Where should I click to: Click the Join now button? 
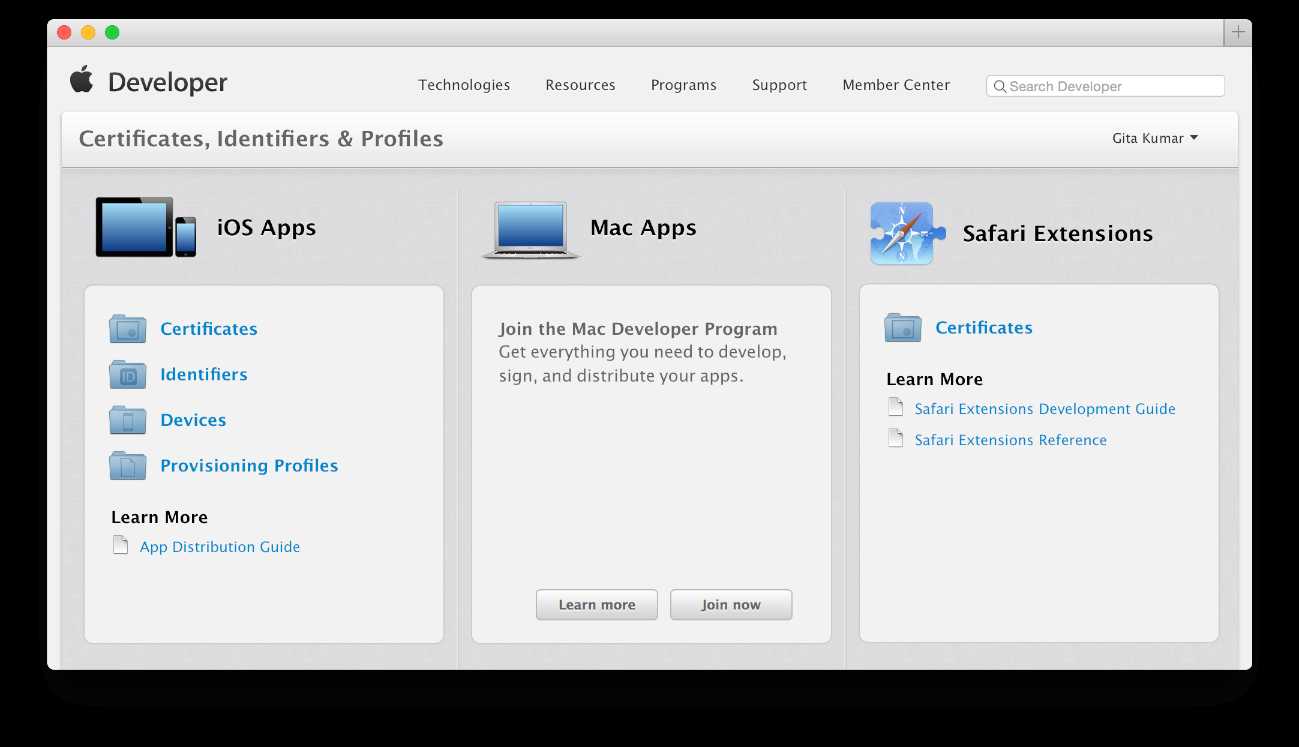coord(731,605)
